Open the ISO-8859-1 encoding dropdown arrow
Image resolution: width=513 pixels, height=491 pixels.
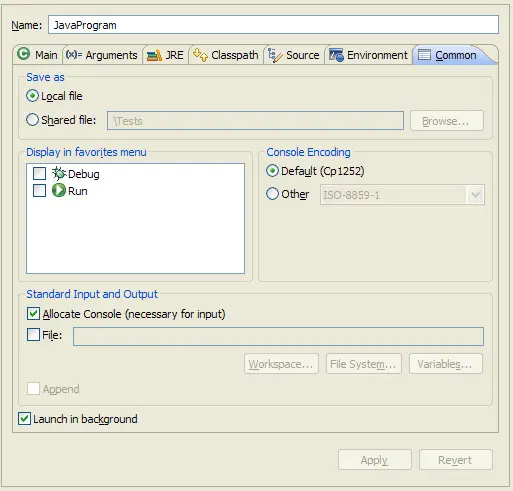(475, 195)
